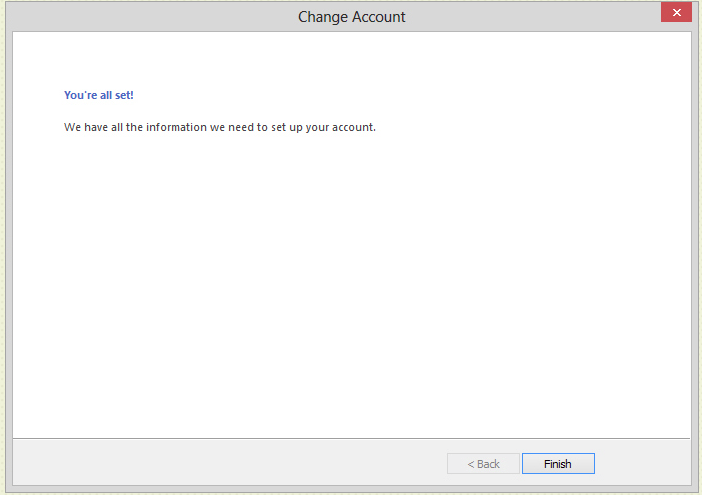
Task: Click the grayed-out Back button
Action: pyautogui.click(x=483, y=463)
